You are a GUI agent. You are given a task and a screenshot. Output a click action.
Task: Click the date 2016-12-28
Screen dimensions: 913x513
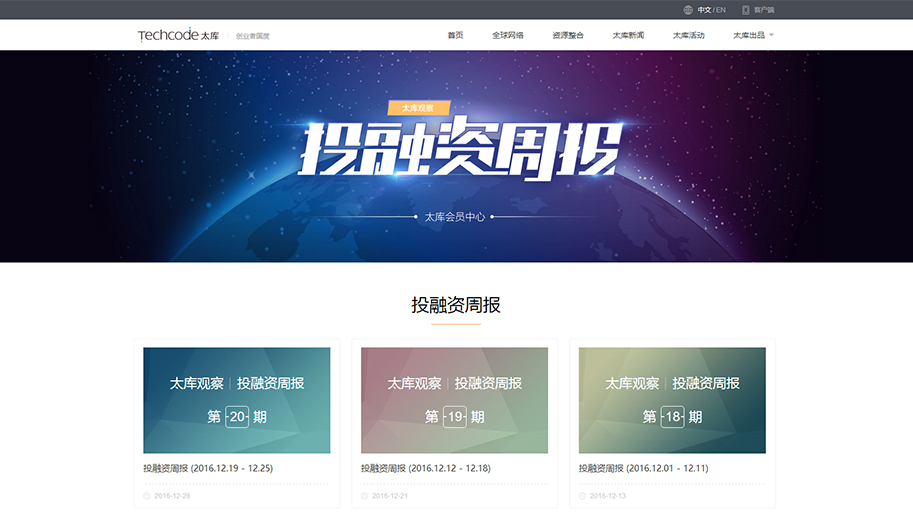[172, 496]
